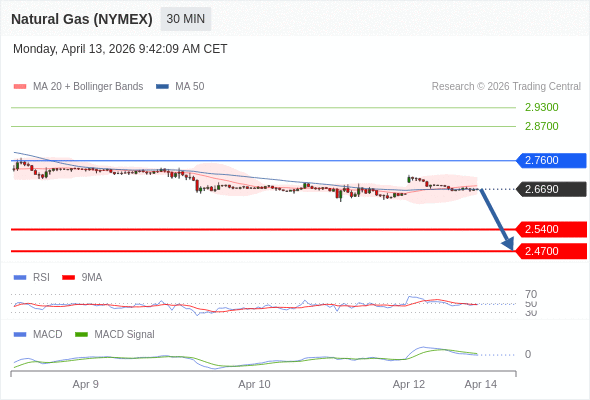This screenshot has height=400, width=590.
Task: Click the Natural Gas (NYMEX) title
Action: pos(82,19)
